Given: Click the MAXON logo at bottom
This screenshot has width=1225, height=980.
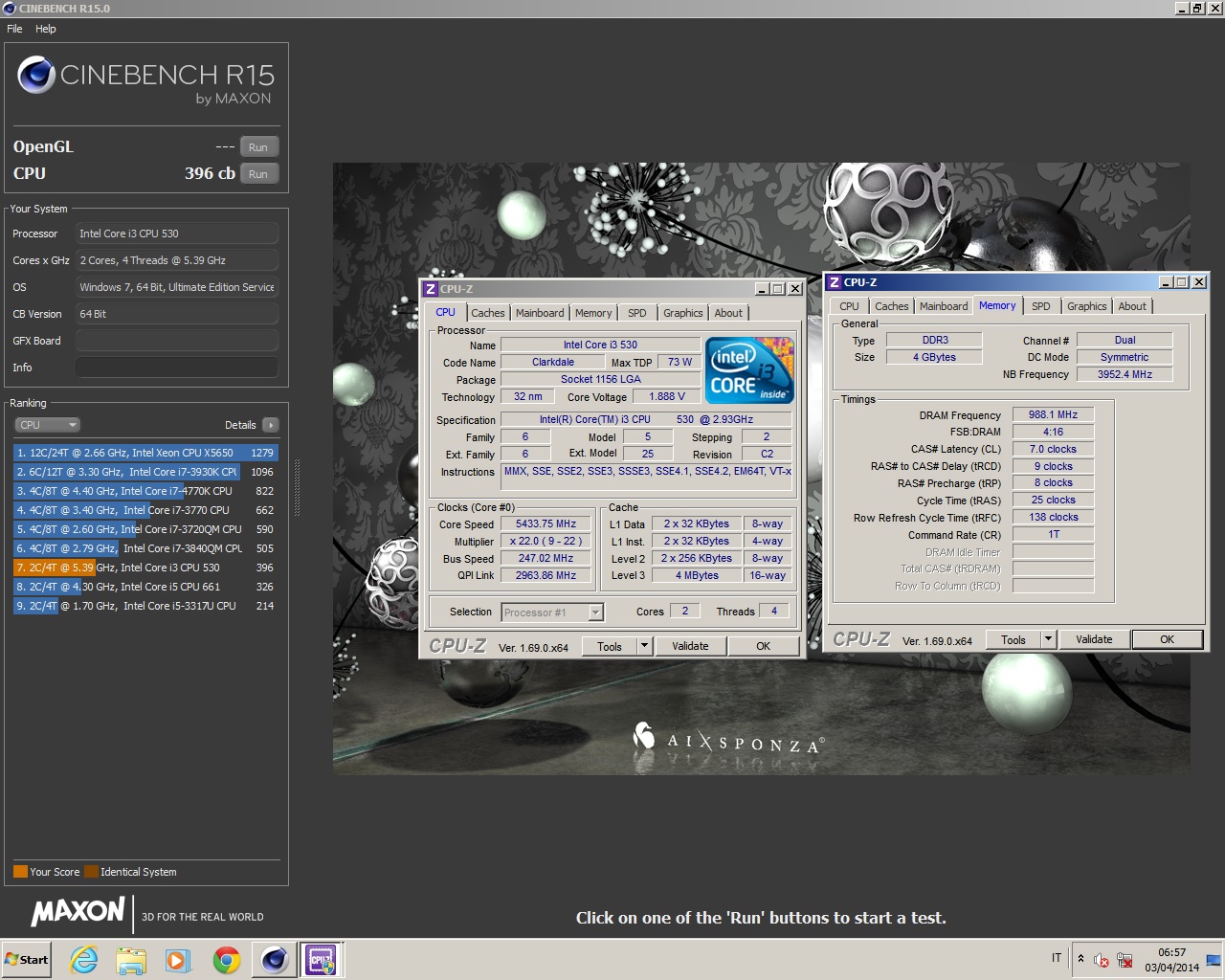Looking at the screenshot, I should coord(78,912).
